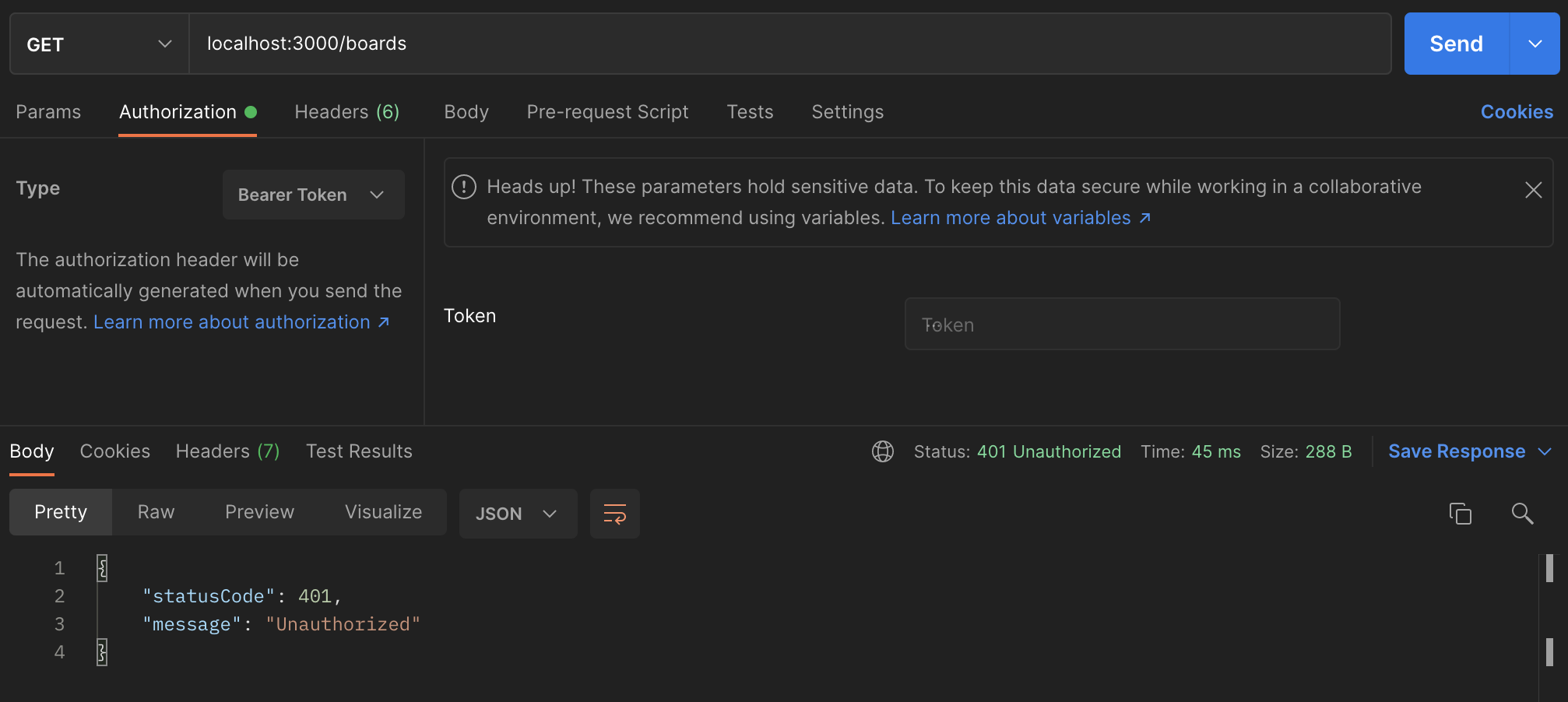Collapse JSON opening brace on line 1
Screen dimensions: 1568x702
point(102,568)
